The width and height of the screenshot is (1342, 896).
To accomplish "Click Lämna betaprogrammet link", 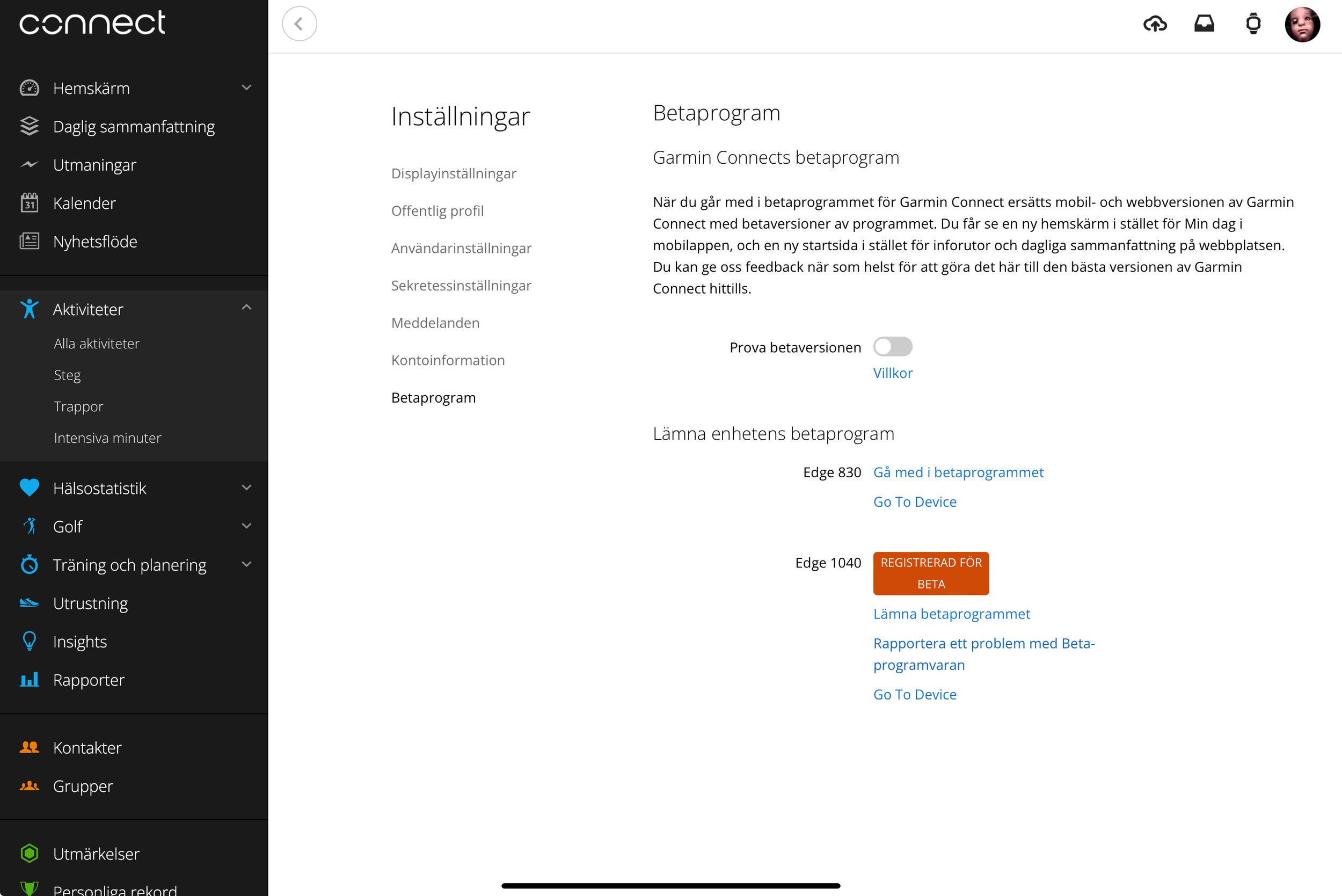I will coord(951,614).
